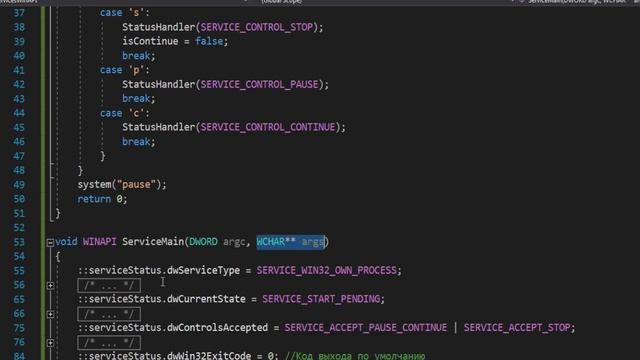Click SERVICE_ACCEPT_STOP constant
This screenshot has height=360, width=640.
point(517,327)
